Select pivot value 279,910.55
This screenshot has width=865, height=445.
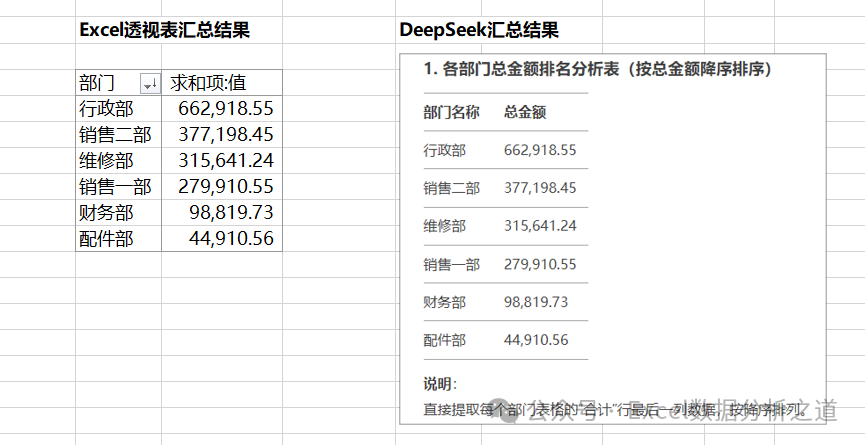click(222, 186)
